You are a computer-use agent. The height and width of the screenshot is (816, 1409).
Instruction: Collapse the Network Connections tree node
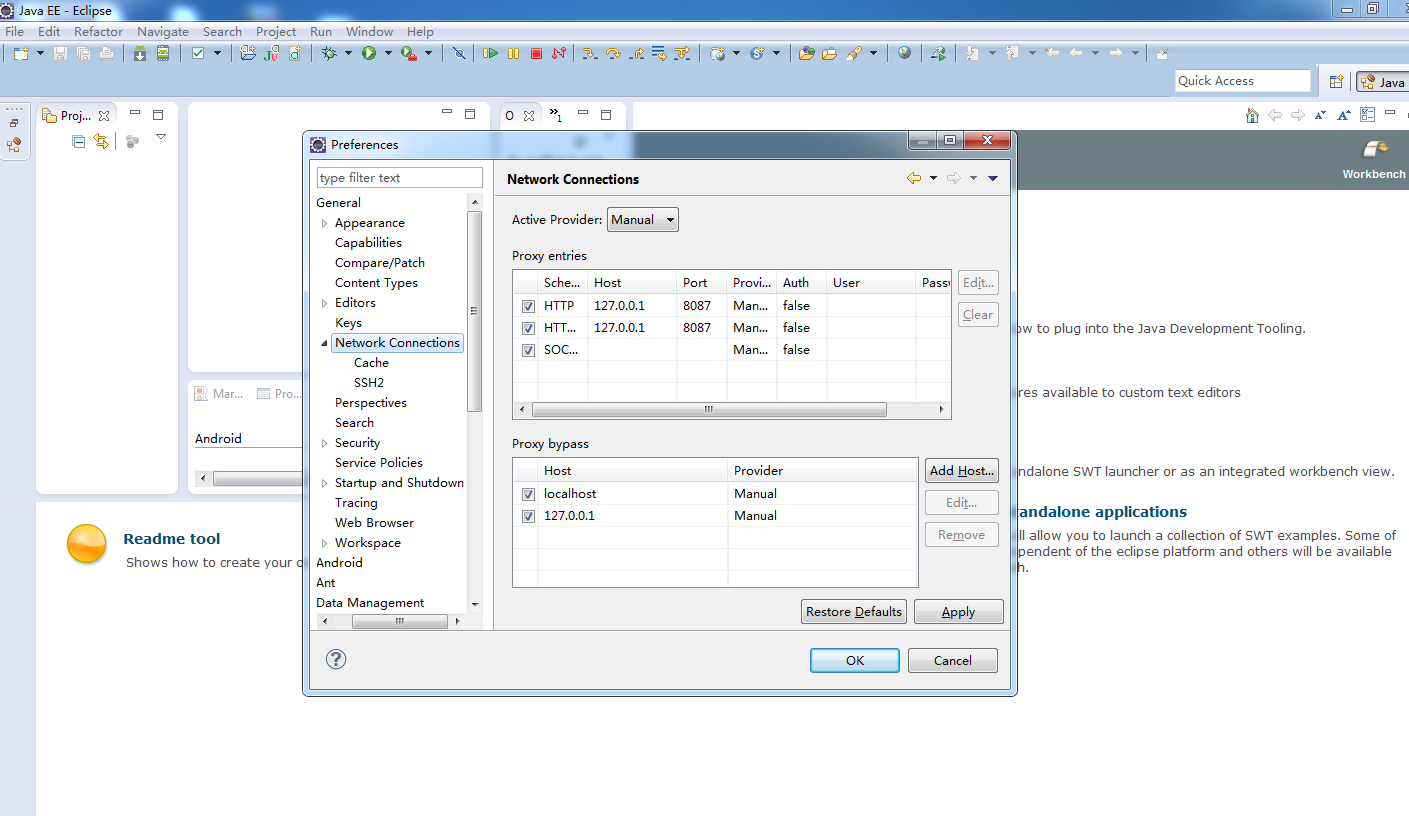point(324,343)
